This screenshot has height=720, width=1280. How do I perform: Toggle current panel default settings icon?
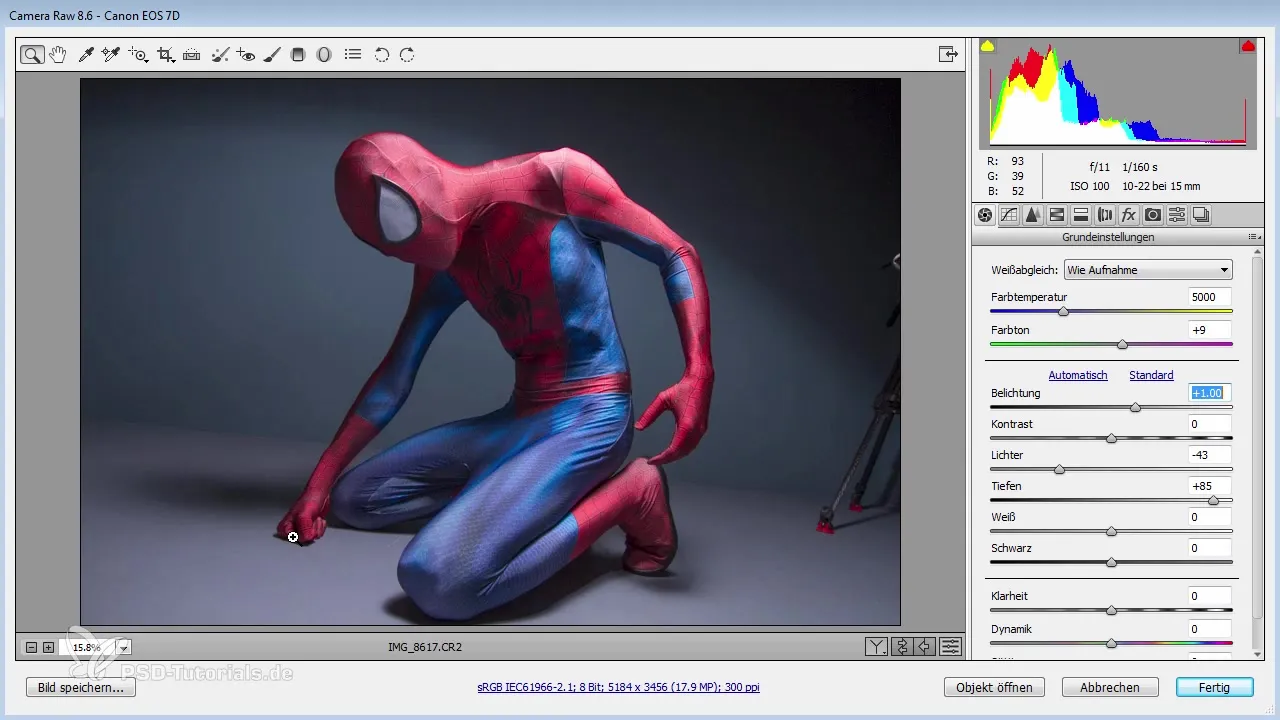pos(951,647)
